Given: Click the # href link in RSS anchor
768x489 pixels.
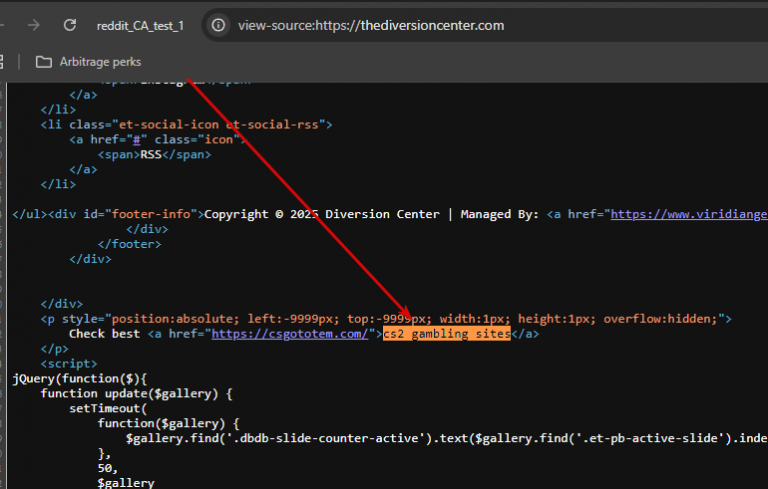Looking at the screenshot, I should click(x=137, y=140).
